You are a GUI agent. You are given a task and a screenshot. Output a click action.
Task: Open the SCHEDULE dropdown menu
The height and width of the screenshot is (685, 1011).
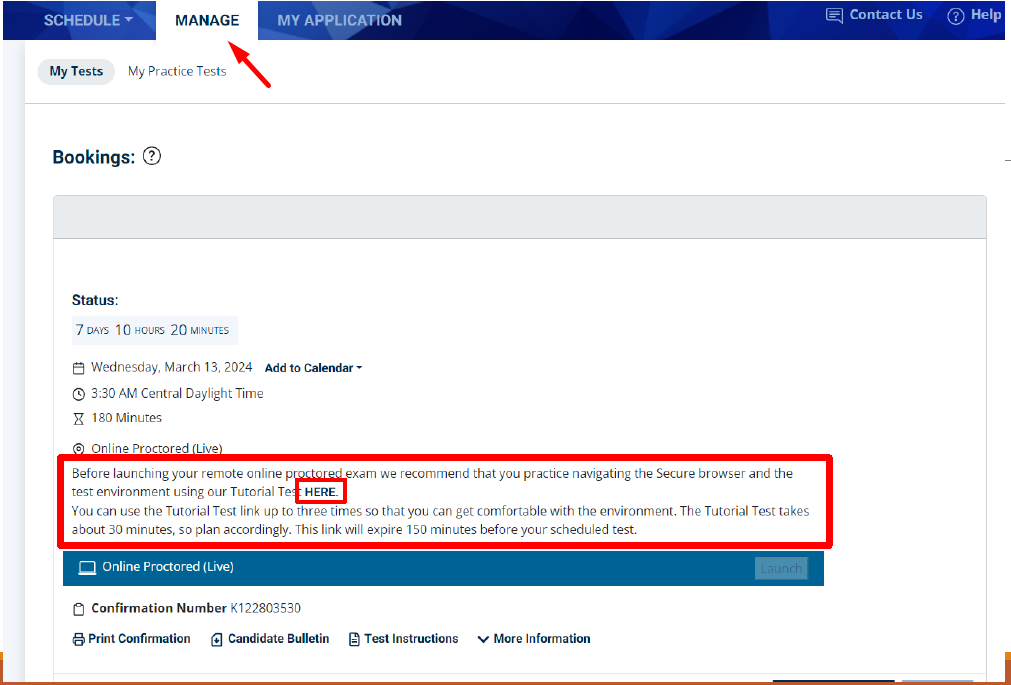pos(88,20)
